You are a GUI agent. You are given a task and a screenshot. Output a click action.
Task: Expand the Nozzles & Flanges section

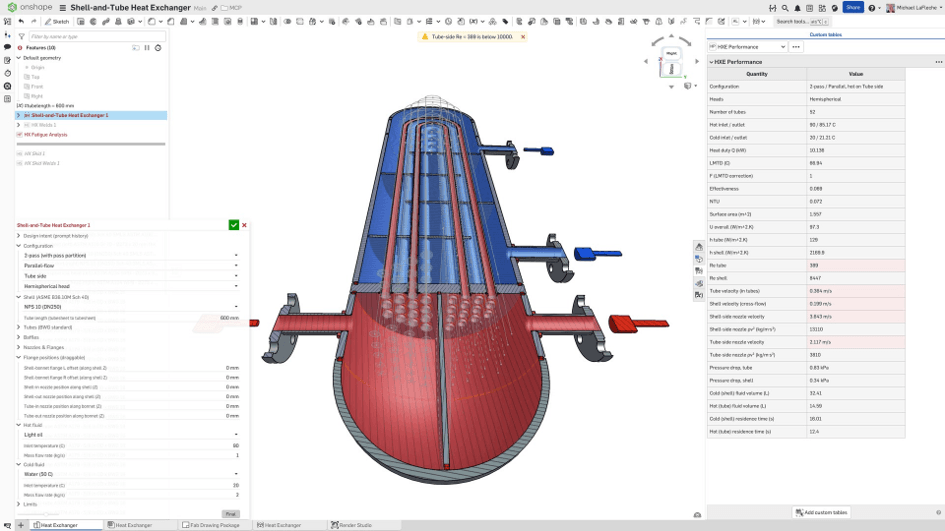click(19, 347)
